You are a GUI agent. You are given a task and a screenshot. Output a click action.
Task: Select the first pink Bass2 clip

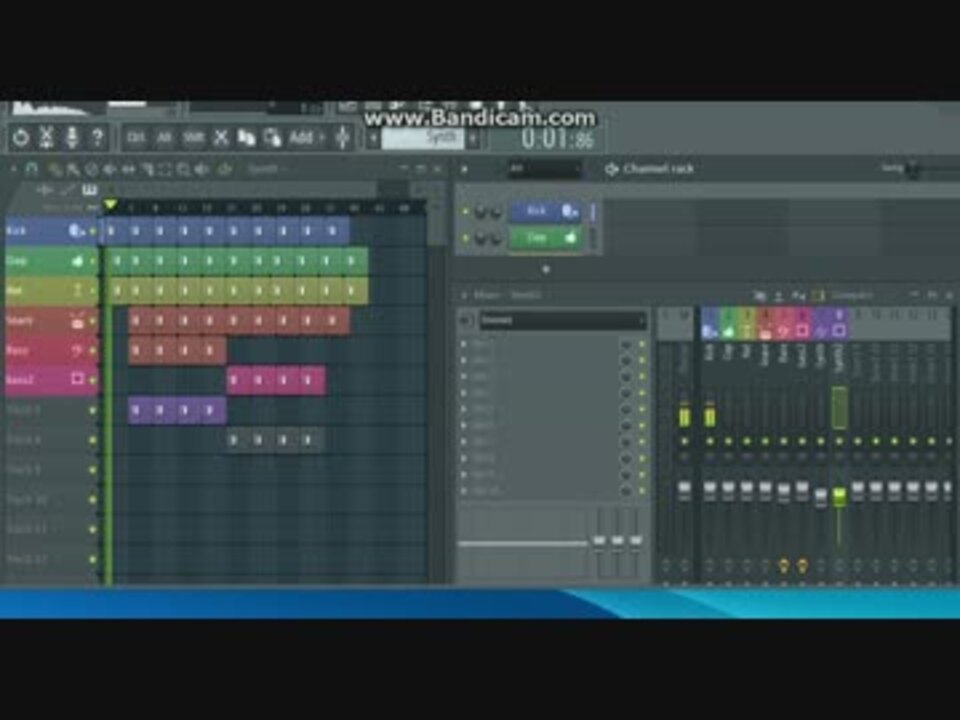pyautogui.click(x=239, y=380)
